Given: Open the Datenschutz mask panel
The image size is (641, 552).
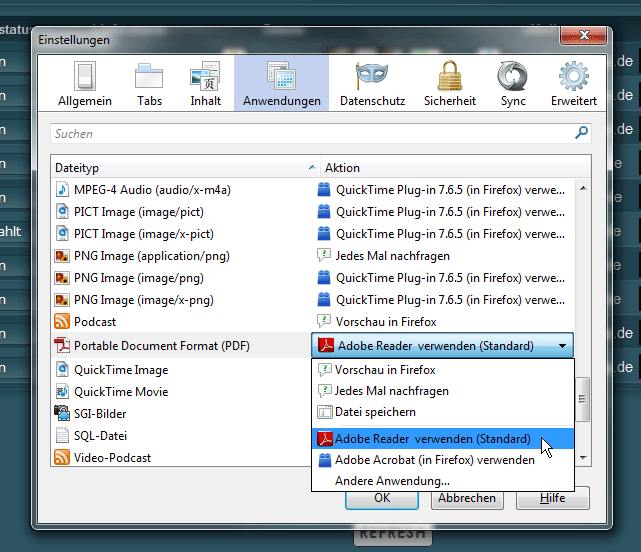Looking at the screenshot, I should [372, 83].
